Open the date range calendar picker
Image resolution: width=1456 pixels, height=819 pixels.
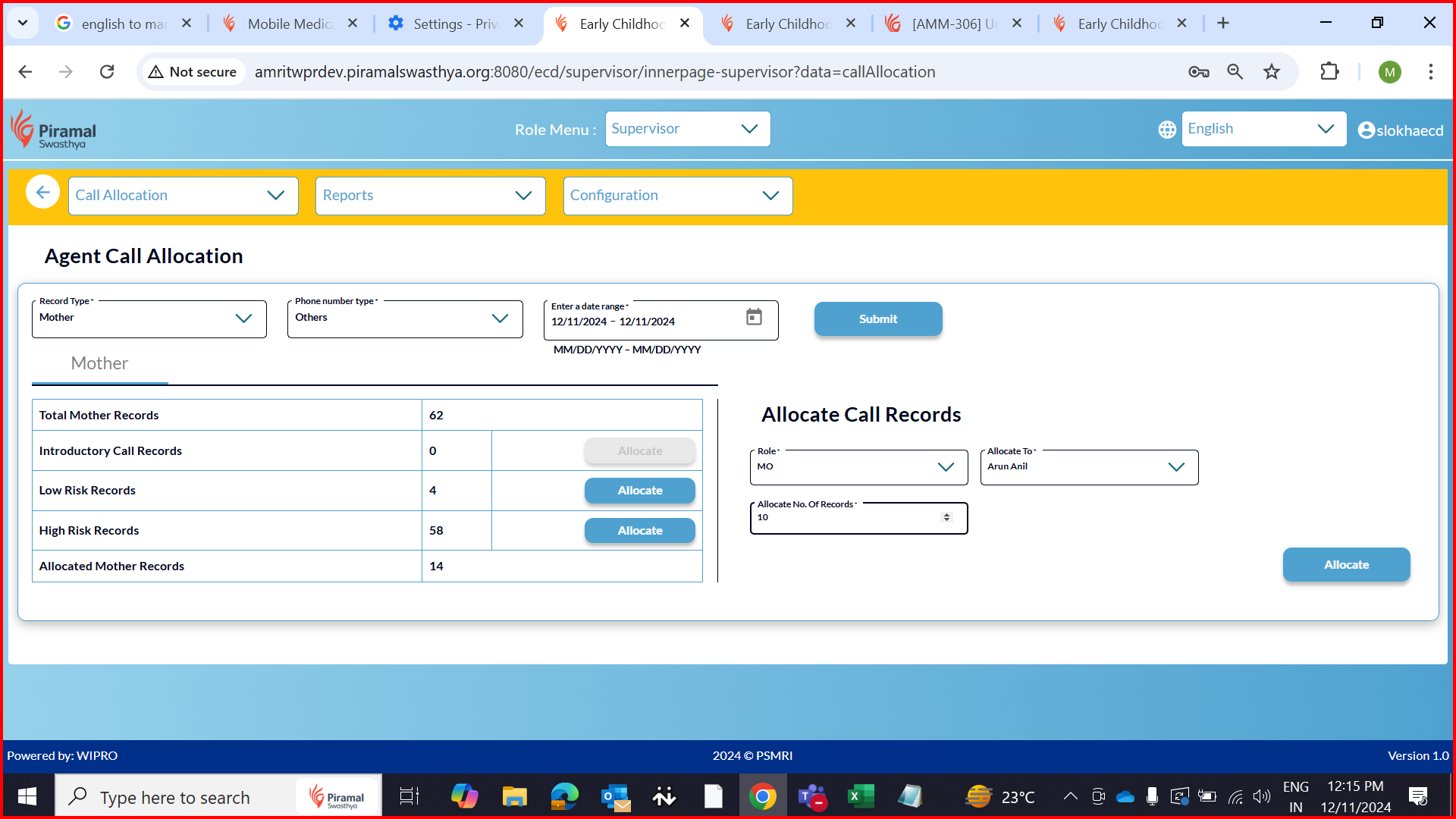pos(753,317)
